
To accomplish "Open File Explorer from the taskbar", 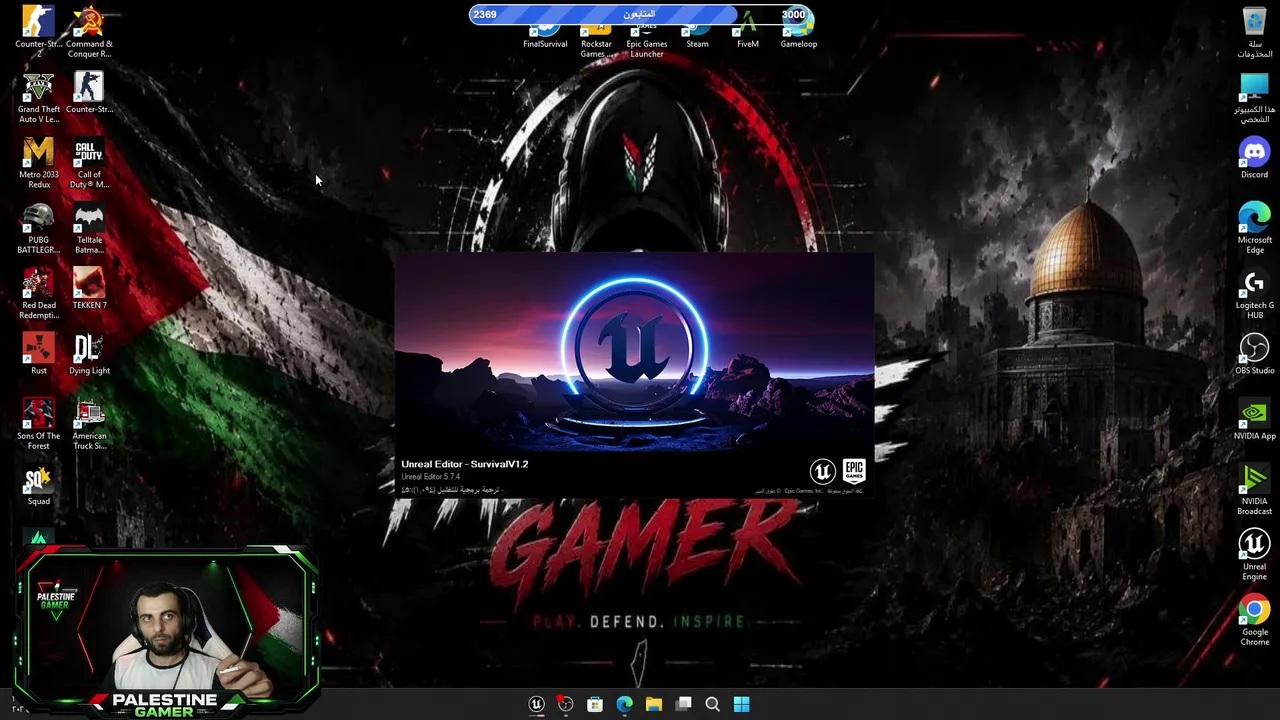I will (x=654, y=704).
